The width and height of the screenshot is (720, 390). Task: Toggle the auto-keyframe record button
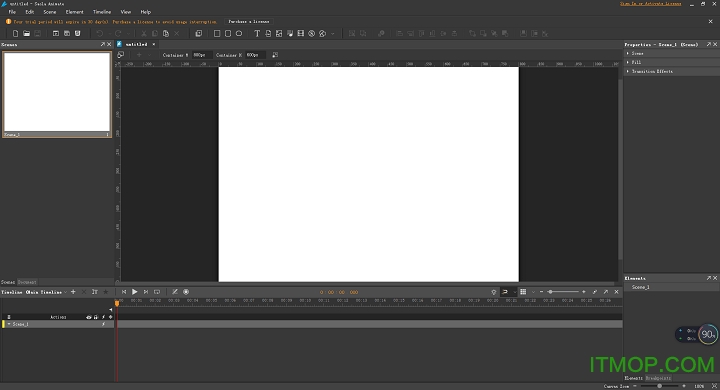pos(186,292)
